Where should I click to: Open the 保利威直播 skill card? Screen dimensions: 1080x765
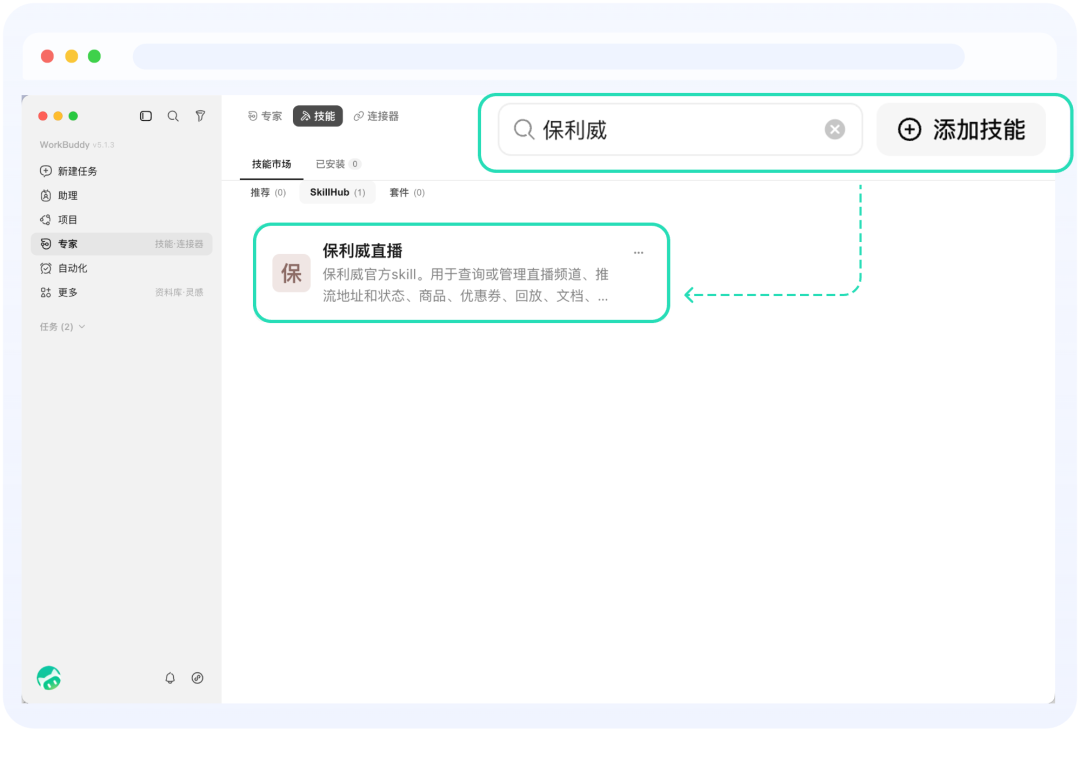461,273
